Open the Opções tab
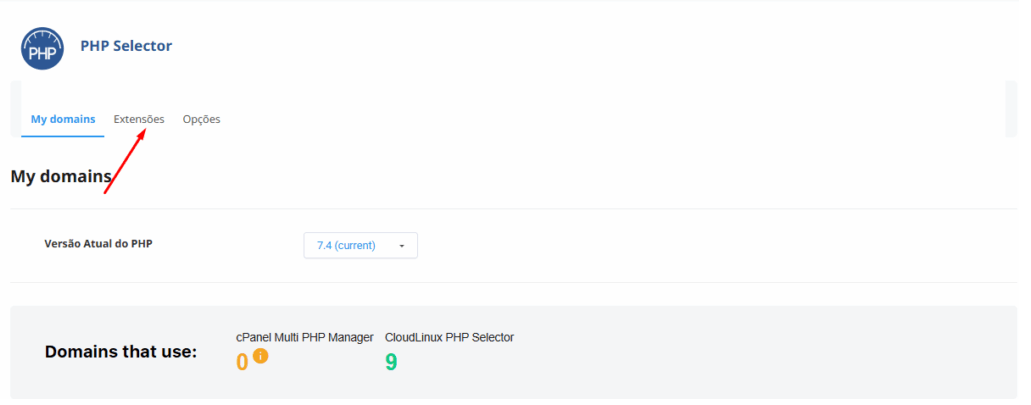Image resolution: width=1031 pixels, height=405 pixels. (x=201, y=119)
